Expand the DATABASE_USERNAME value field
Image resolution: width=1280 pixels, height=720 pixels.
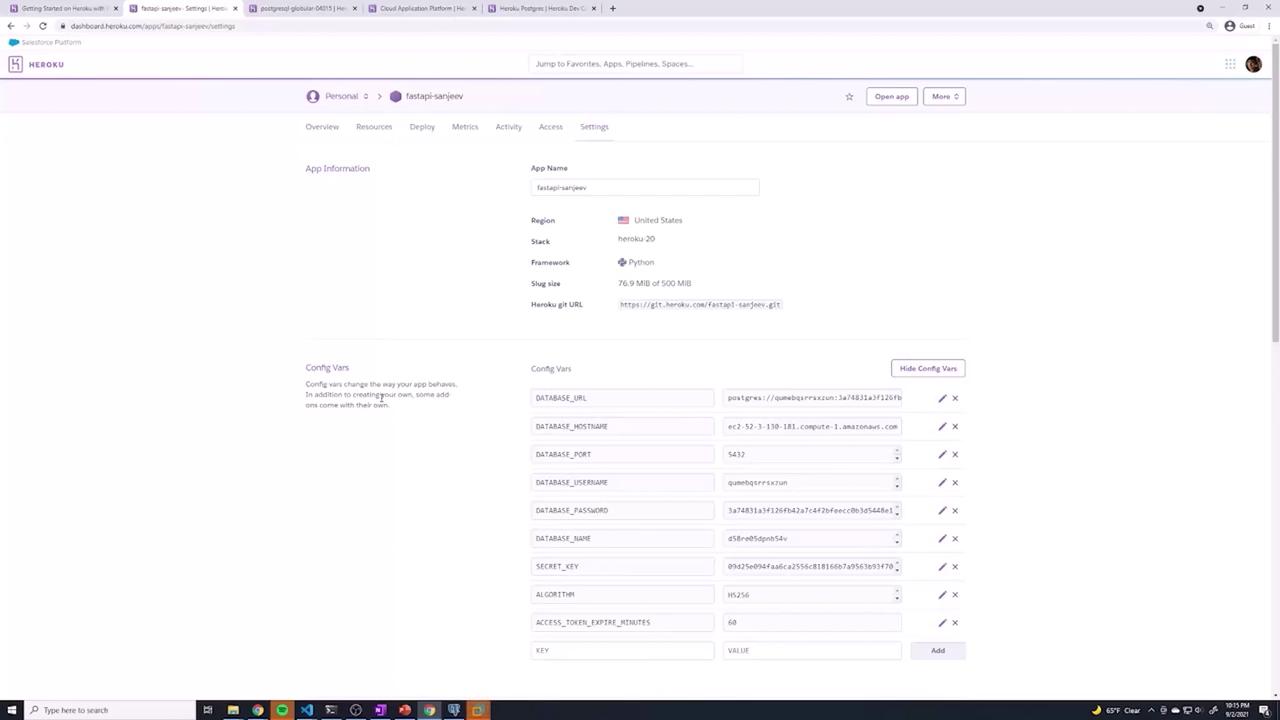[897, 482]
